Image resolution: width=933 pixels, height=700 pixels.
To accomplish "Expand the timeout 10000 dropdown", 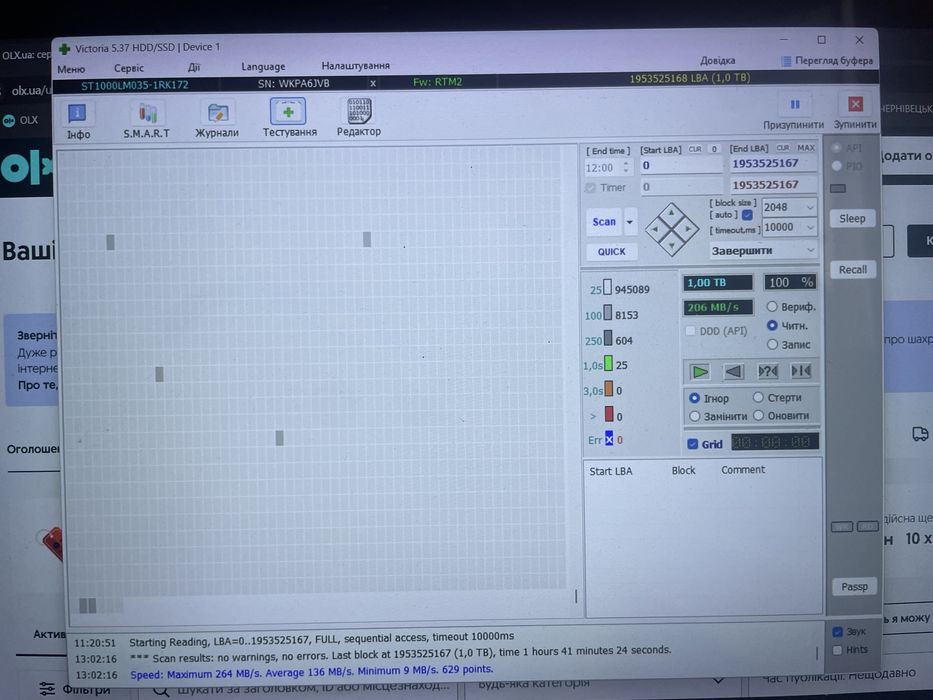I will pyautogui.click(x=810, y=227).
